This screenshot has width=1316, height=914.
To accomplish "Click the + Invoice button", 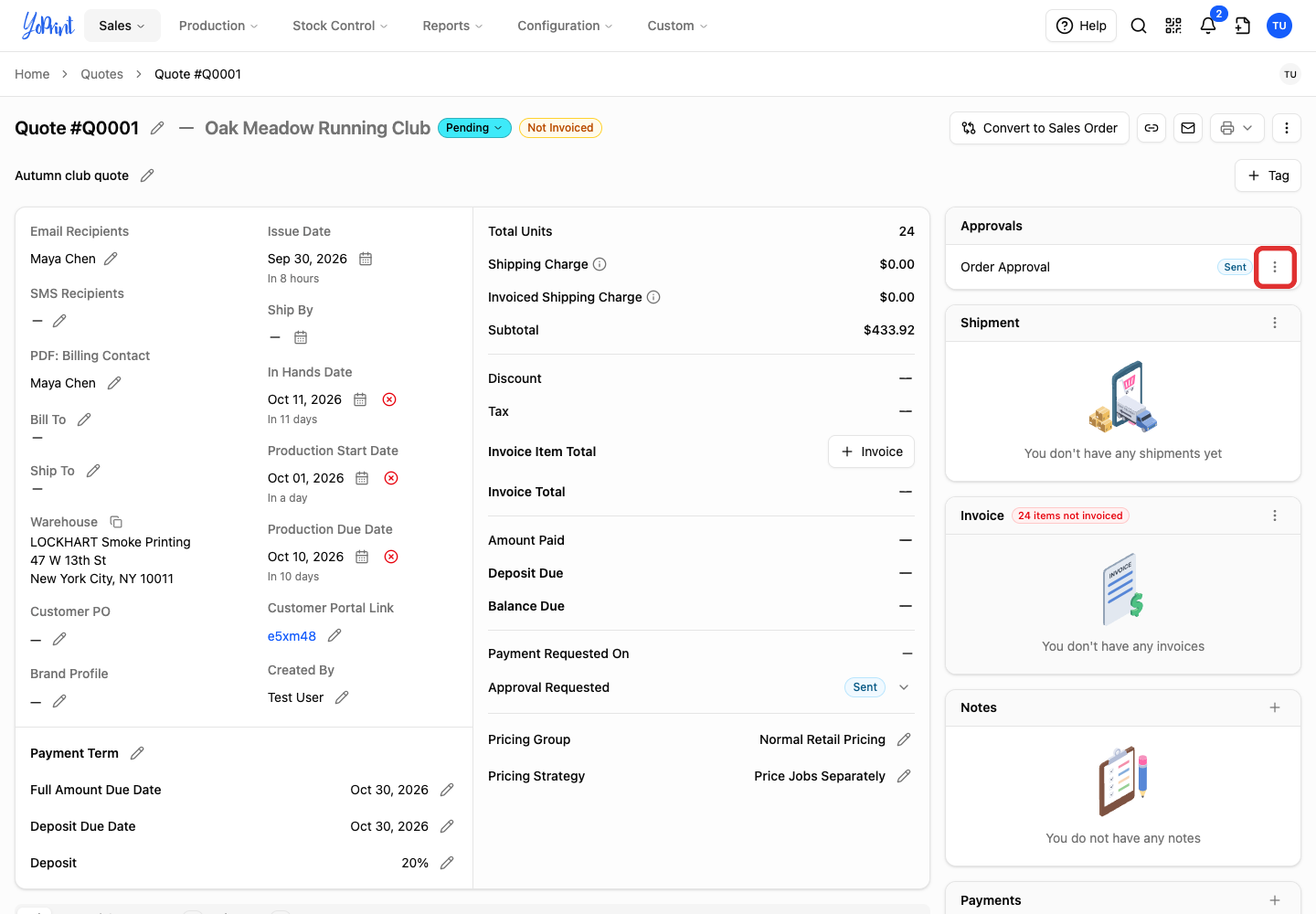I will pyautogui.click(x=872, y=452).
